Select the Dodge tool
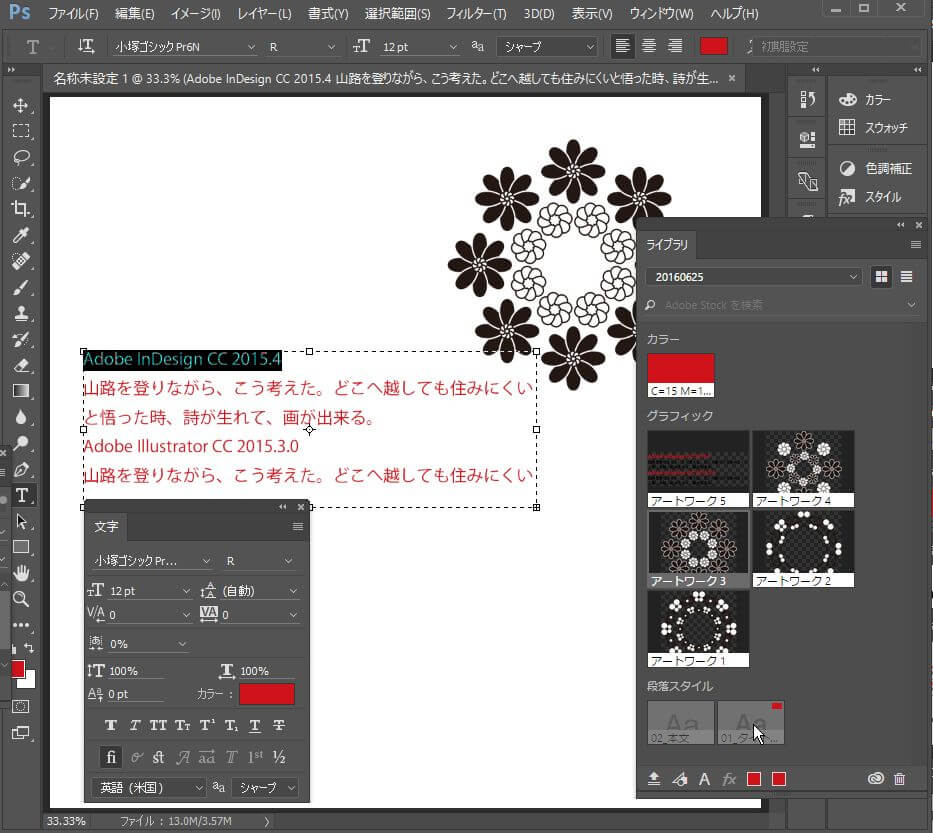Image resolution: width=933 pixels, height=833 pixels. 21,443
